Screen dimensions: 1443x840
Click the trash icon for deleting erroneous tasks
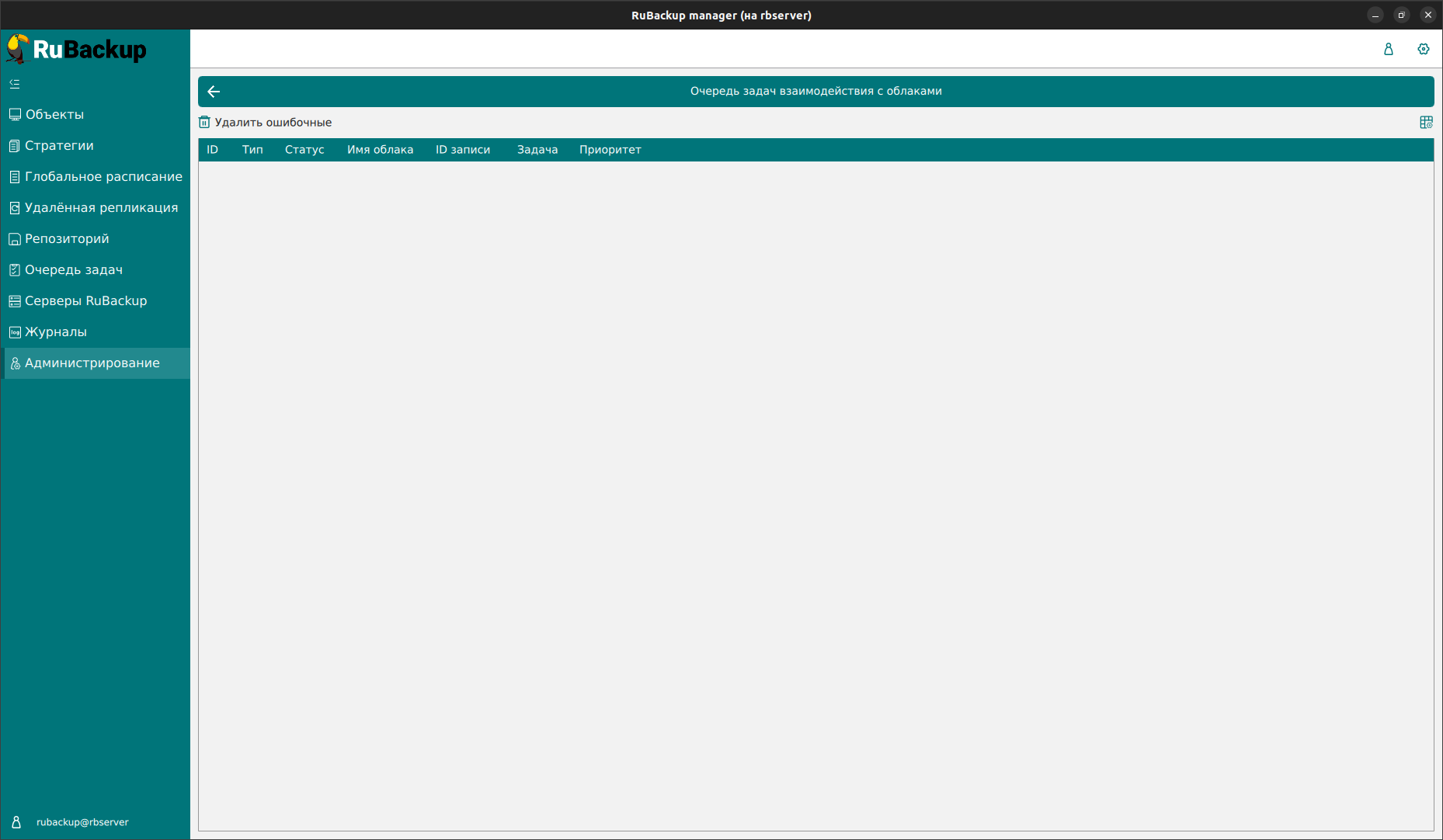pyautogui.click(x=204, y=123)
